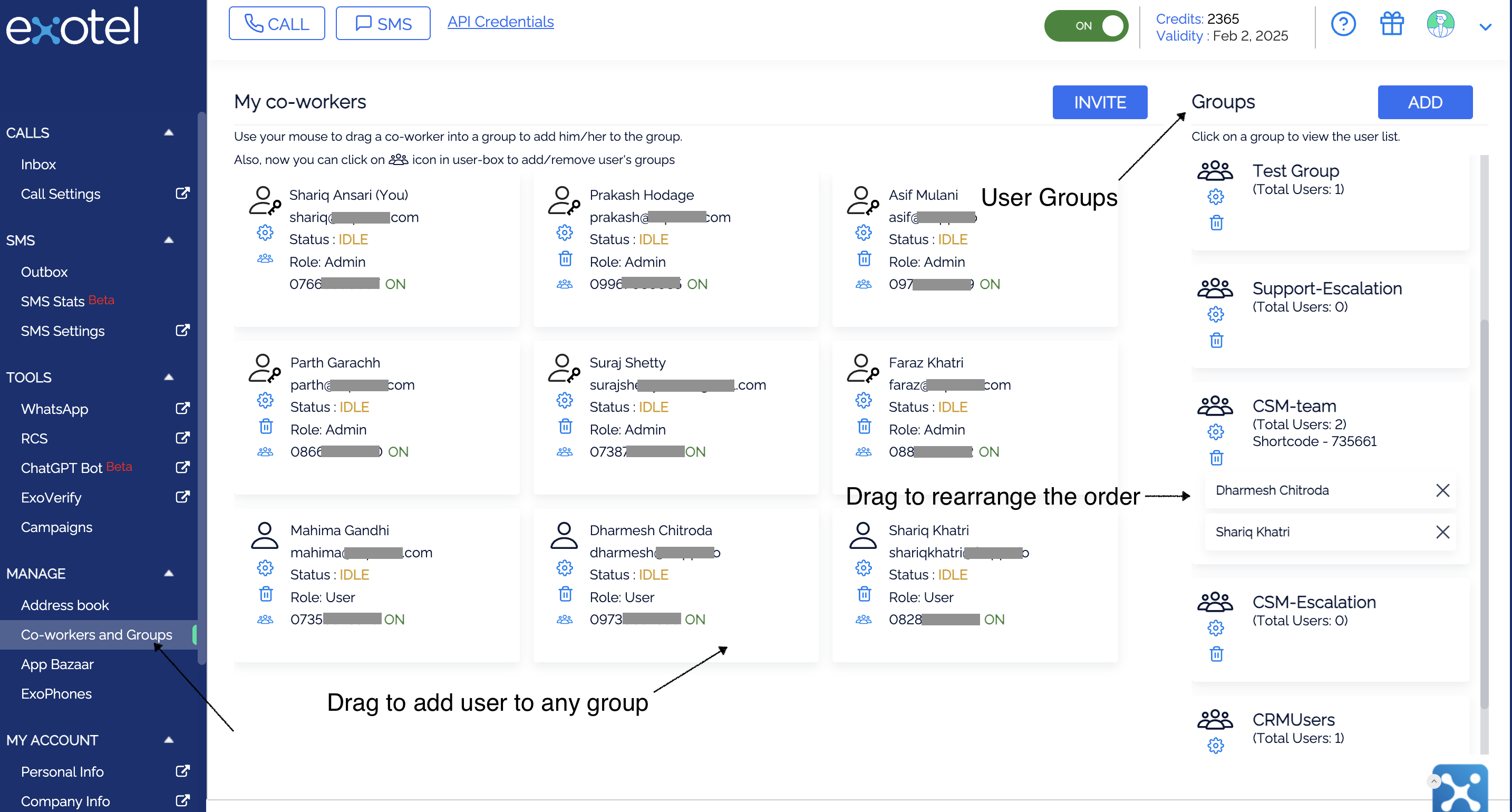Delete co-worker Asif Mulani with trash icon

coord(864,258)
